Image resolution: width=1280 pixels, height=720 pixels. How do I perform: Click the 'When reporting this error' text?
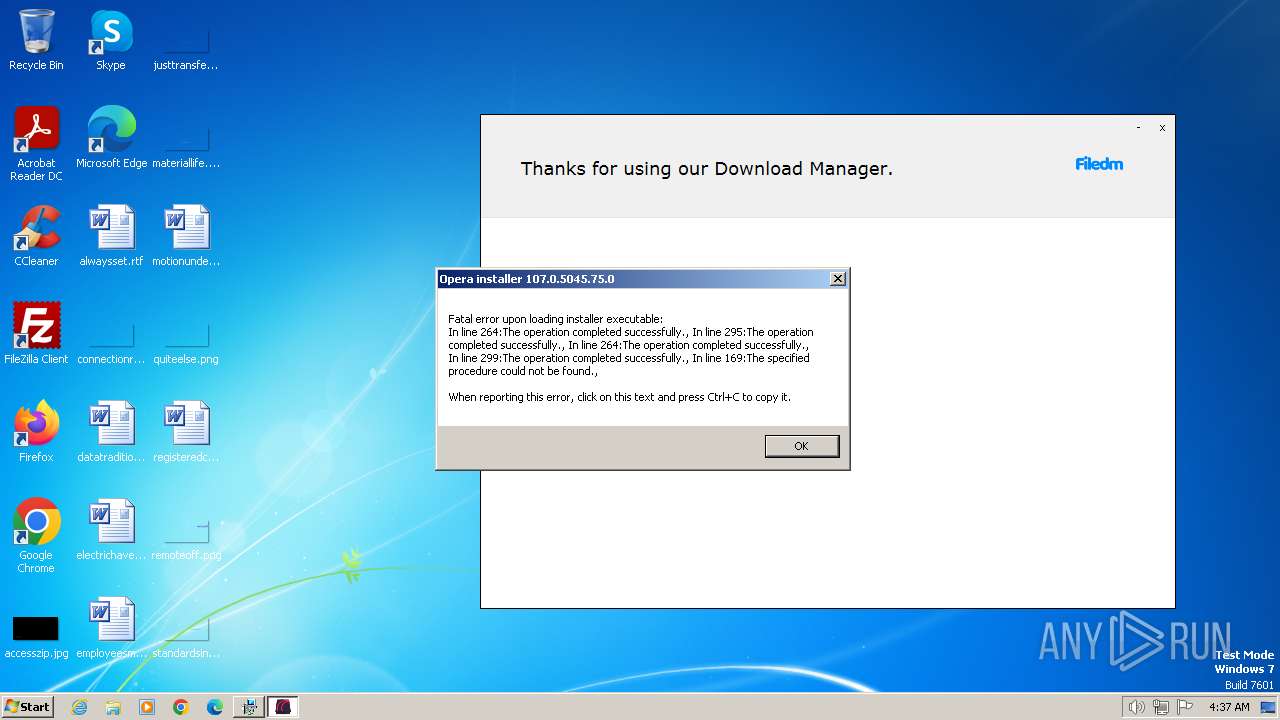[619, 397]
